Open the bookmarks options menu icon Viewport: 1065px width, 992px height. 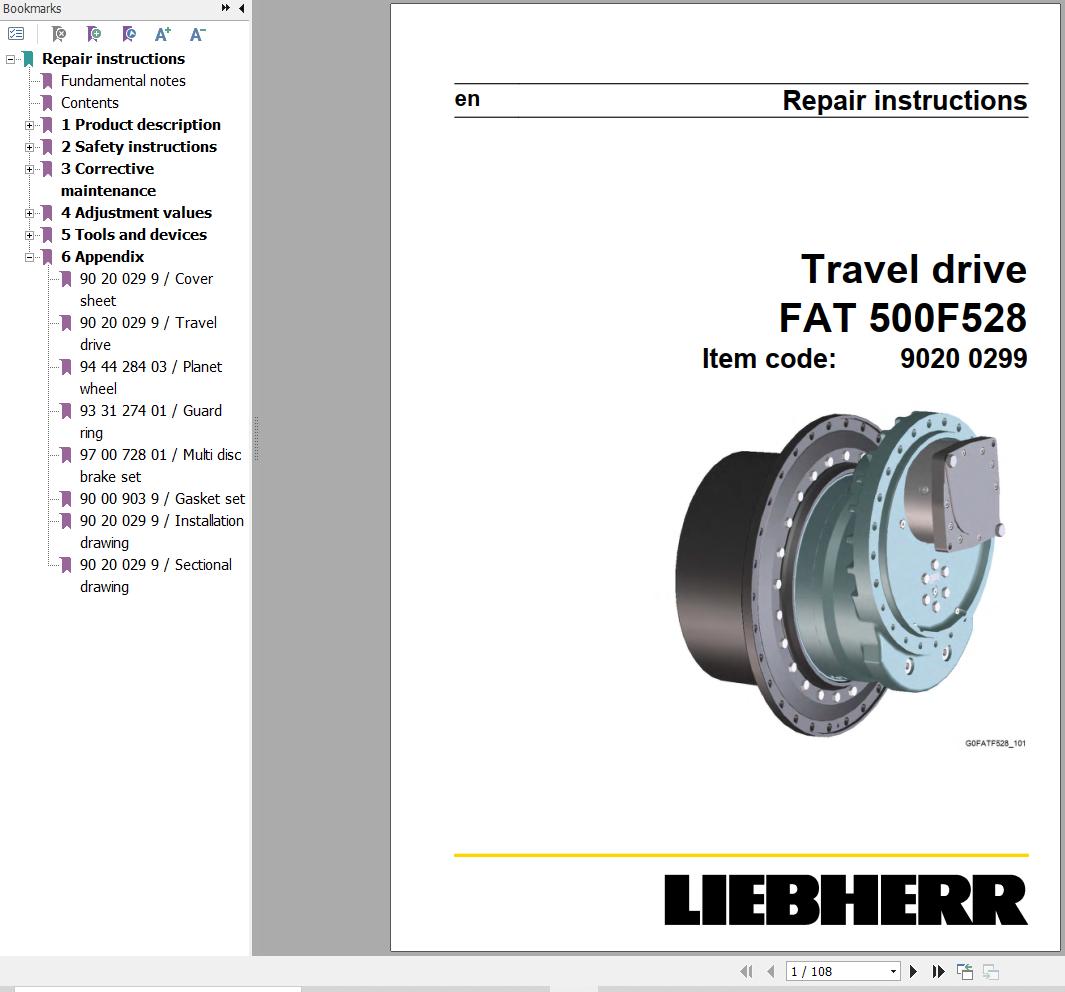(x=16, y=33)
